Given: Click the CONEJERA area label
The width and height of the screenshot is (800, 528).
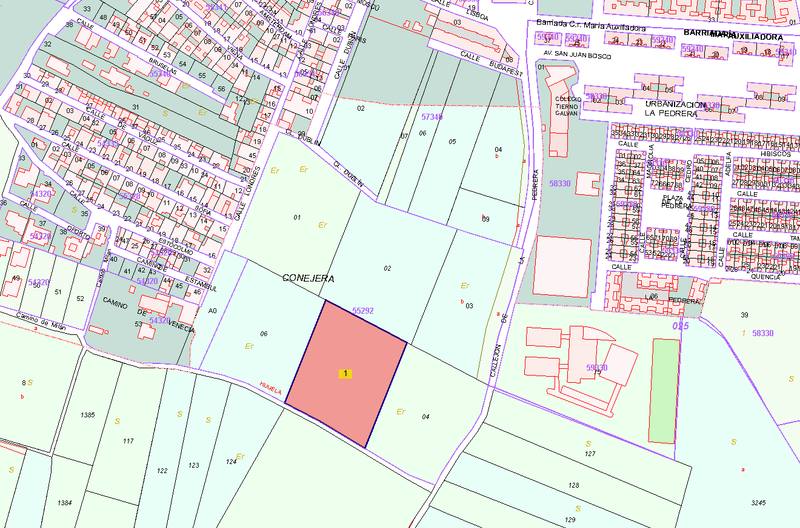Looking at the screenshot, I should click(x=309, y=279).
